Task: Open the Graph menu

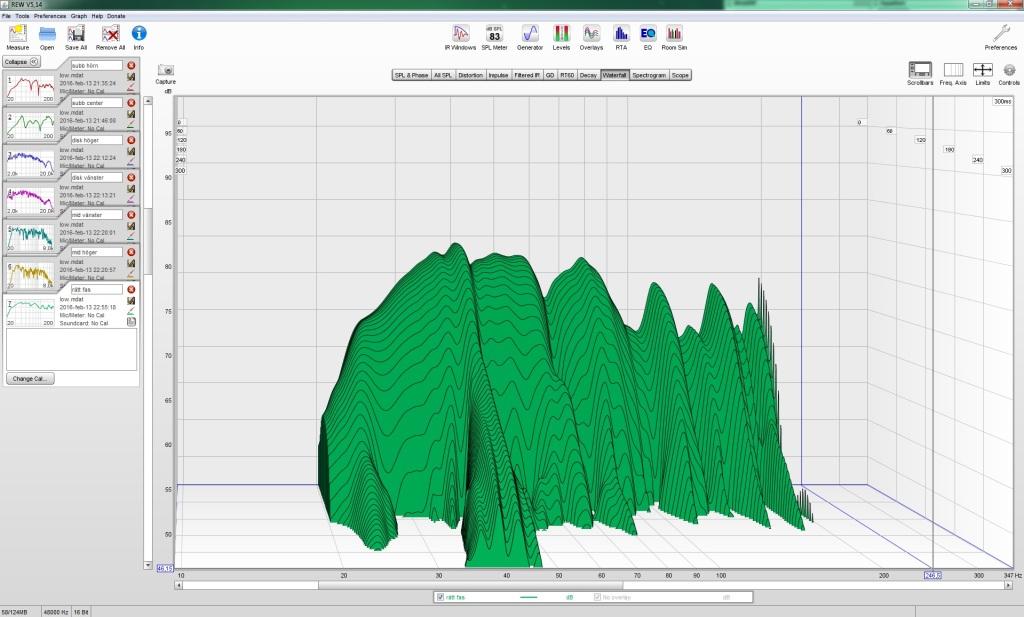Action: click(x=79, y=16)
